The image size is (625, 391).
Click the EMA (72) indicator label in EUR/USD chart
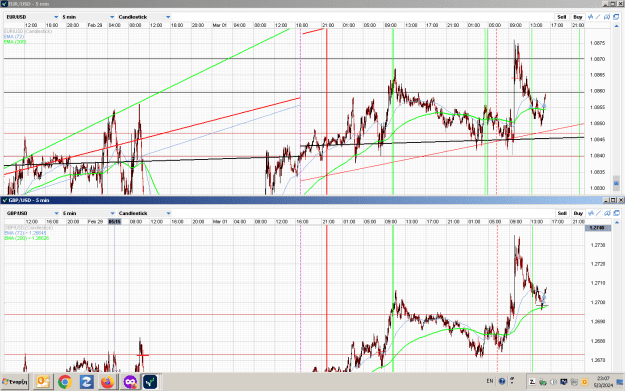[14, 36]
